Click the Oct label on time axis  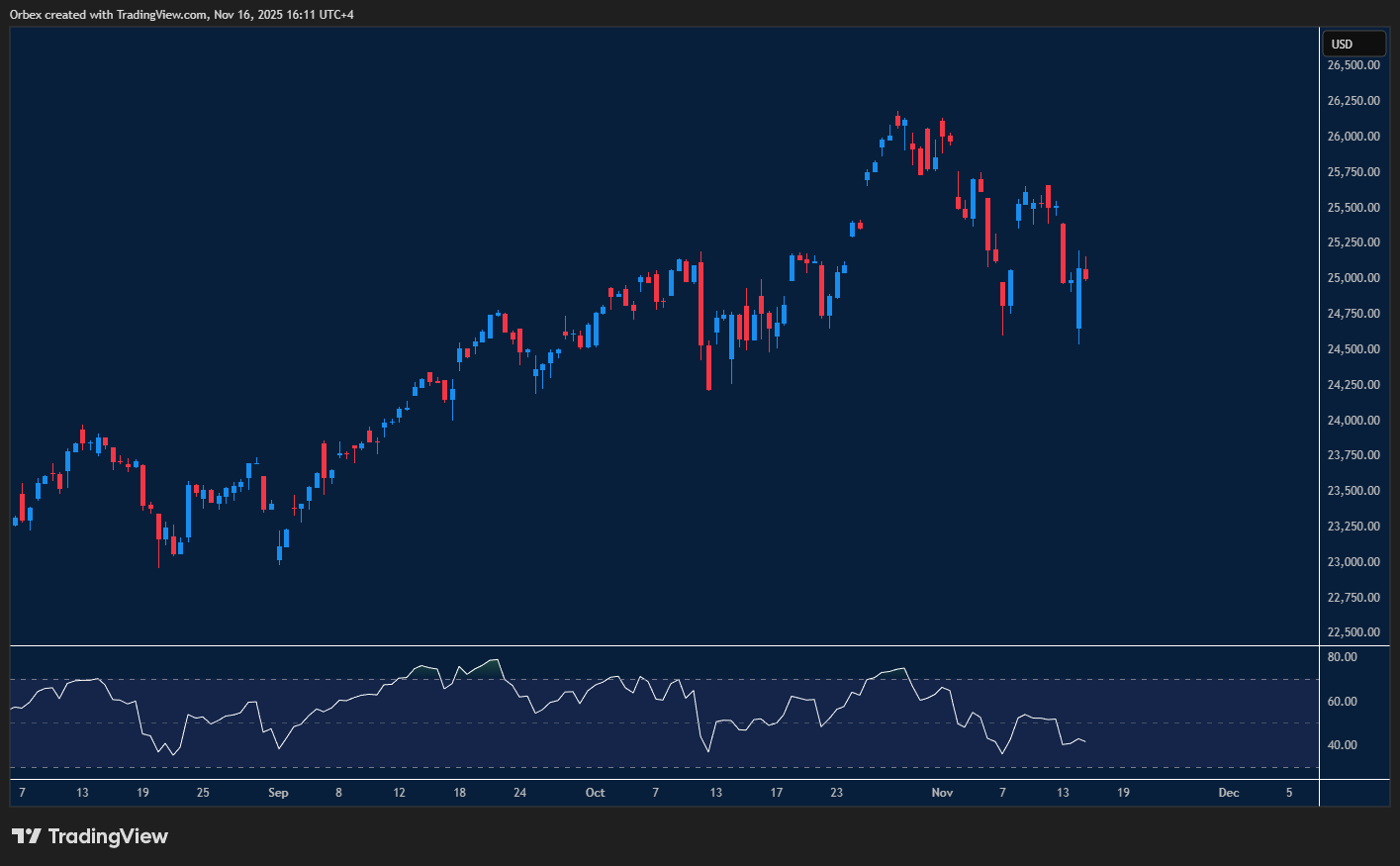click(595, 793)
